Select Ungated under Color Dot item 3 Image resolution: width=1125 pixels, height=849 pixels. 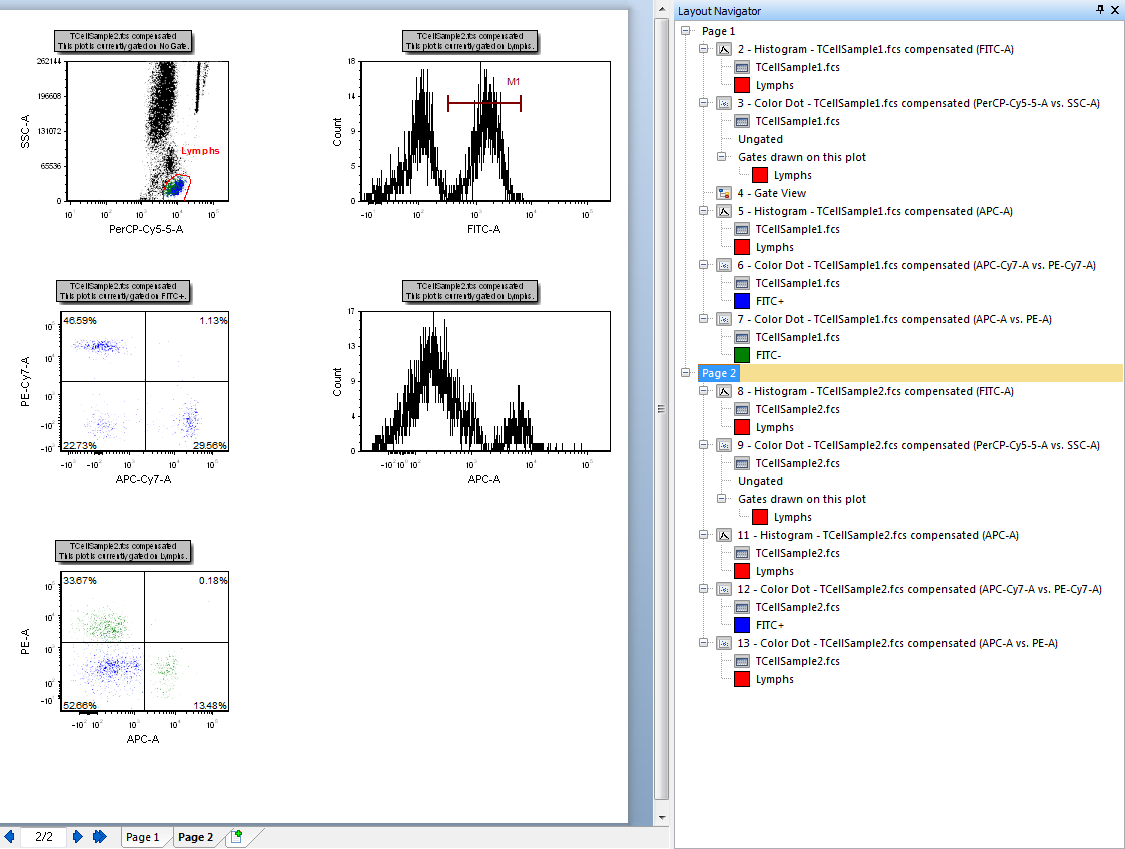pyautogui.click(x=760, y=139)
